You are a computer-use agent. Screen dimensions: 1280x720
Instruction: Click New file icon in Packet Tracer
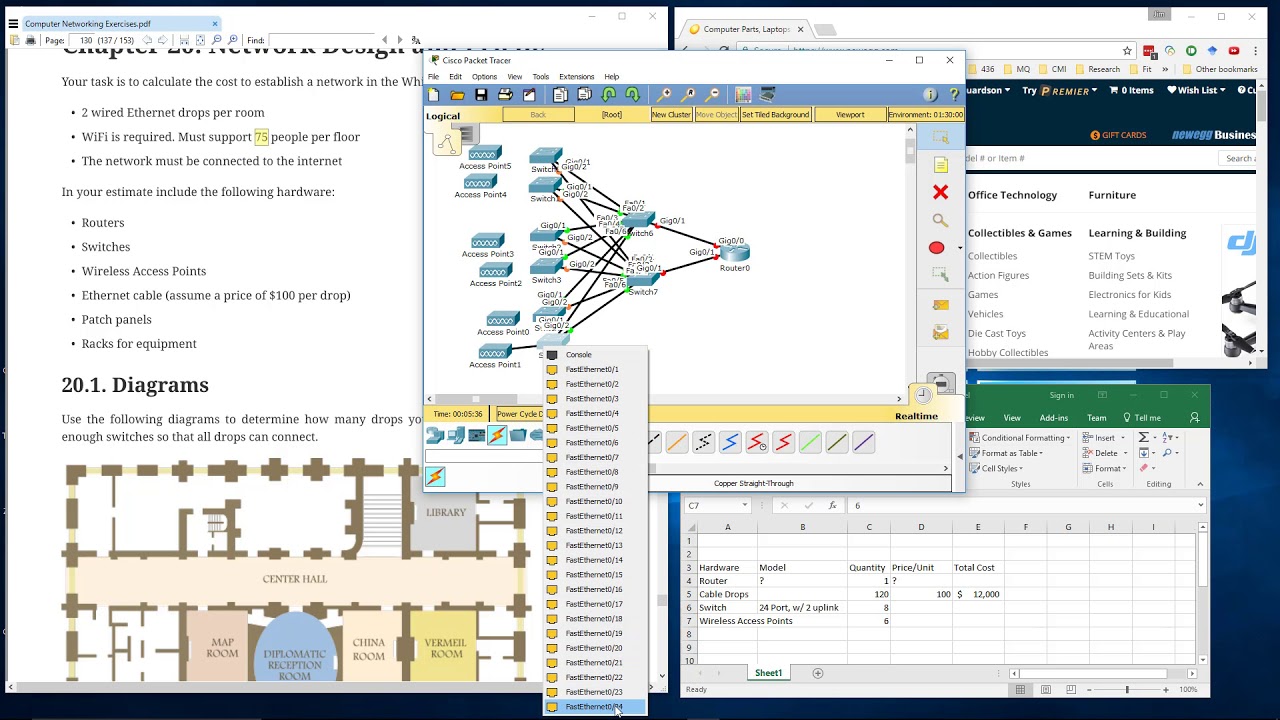click(434, 95)
